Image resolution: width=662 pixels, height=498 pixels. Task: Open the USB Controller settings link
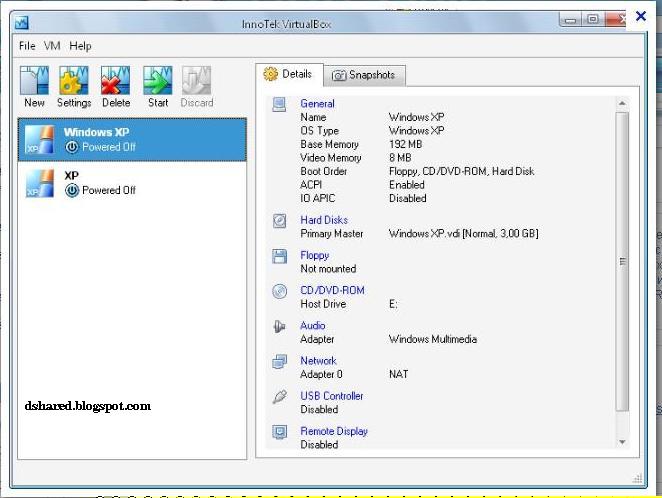[x=332, y=396]
